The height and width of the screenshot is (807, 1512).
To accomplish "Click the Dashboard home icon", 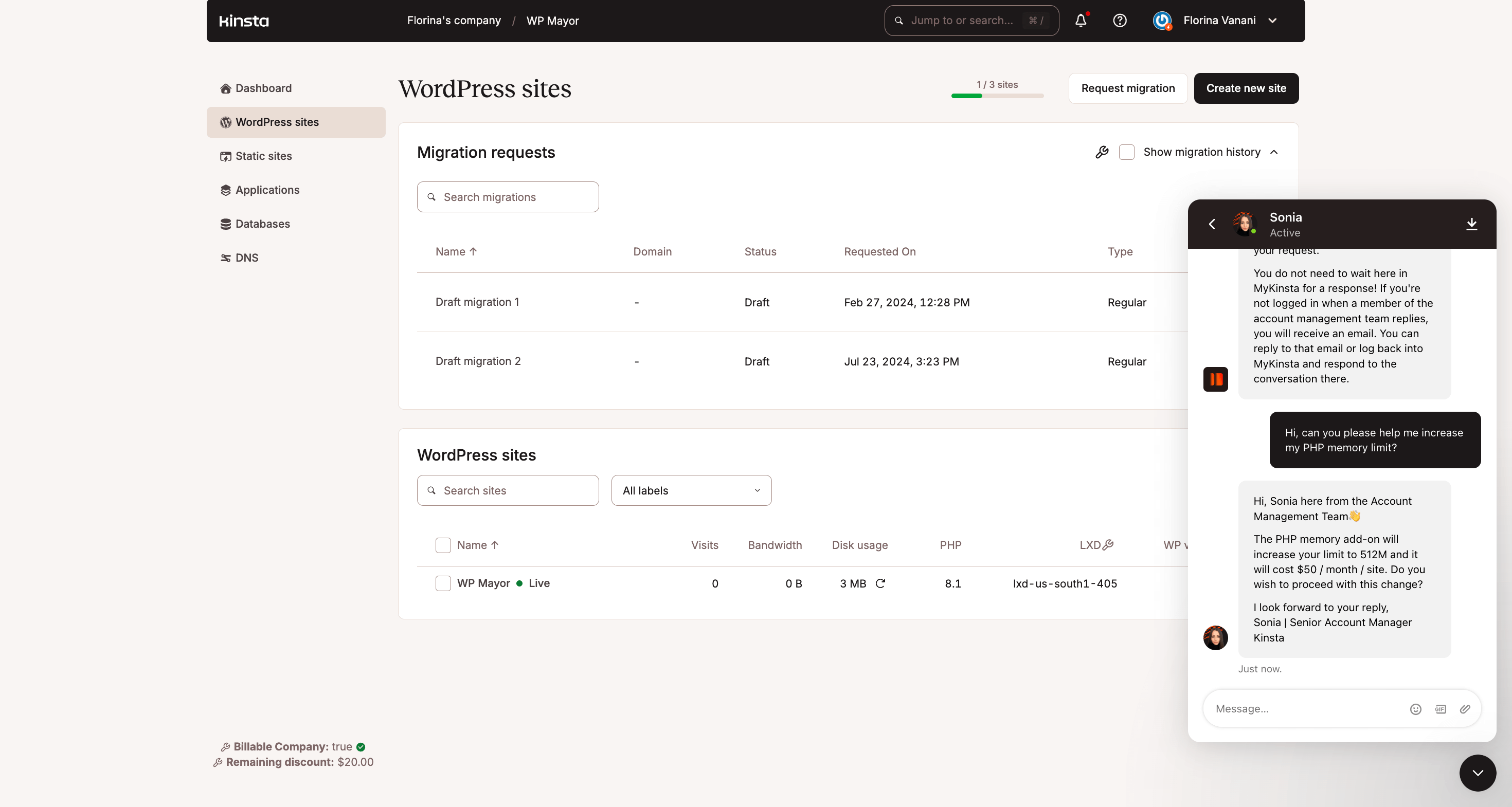I will tap(225, 88).
